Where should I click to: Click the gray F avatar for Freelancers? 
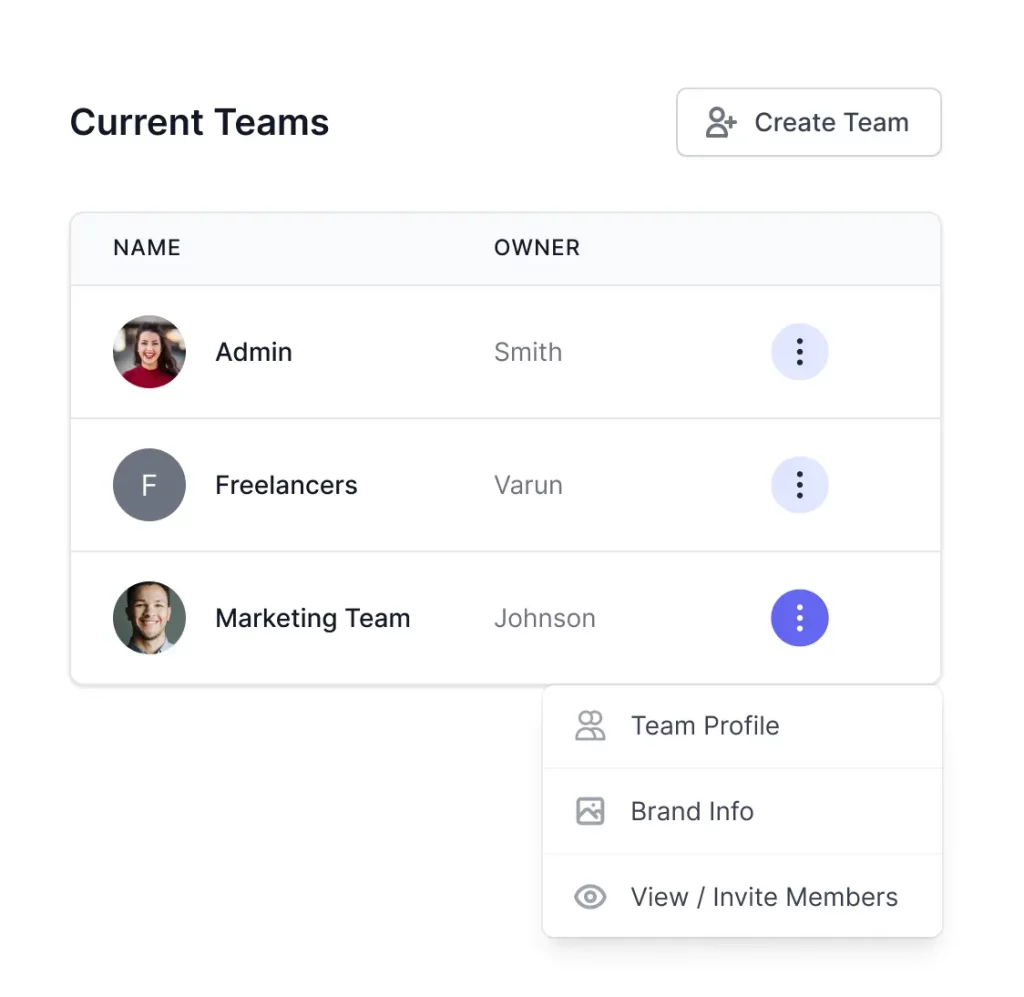(149, 485)
